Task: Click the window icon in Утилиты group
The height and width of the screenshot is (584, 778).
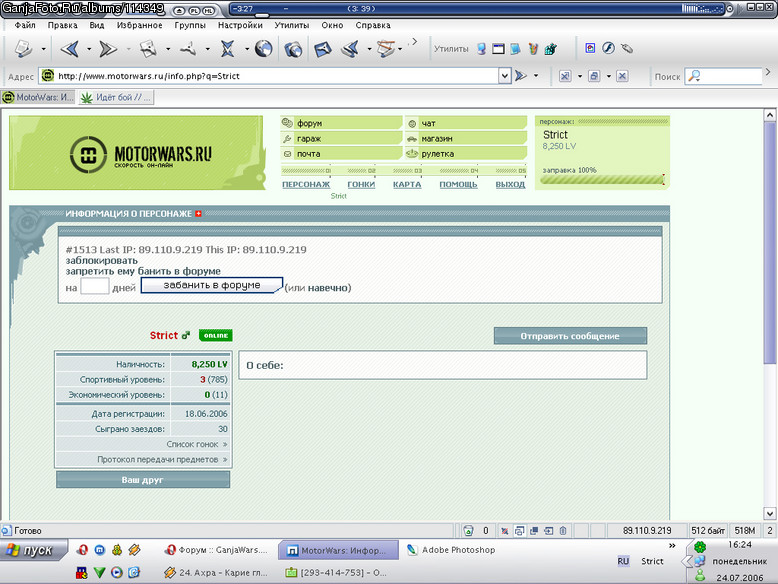Action: [x=498, y=49]
